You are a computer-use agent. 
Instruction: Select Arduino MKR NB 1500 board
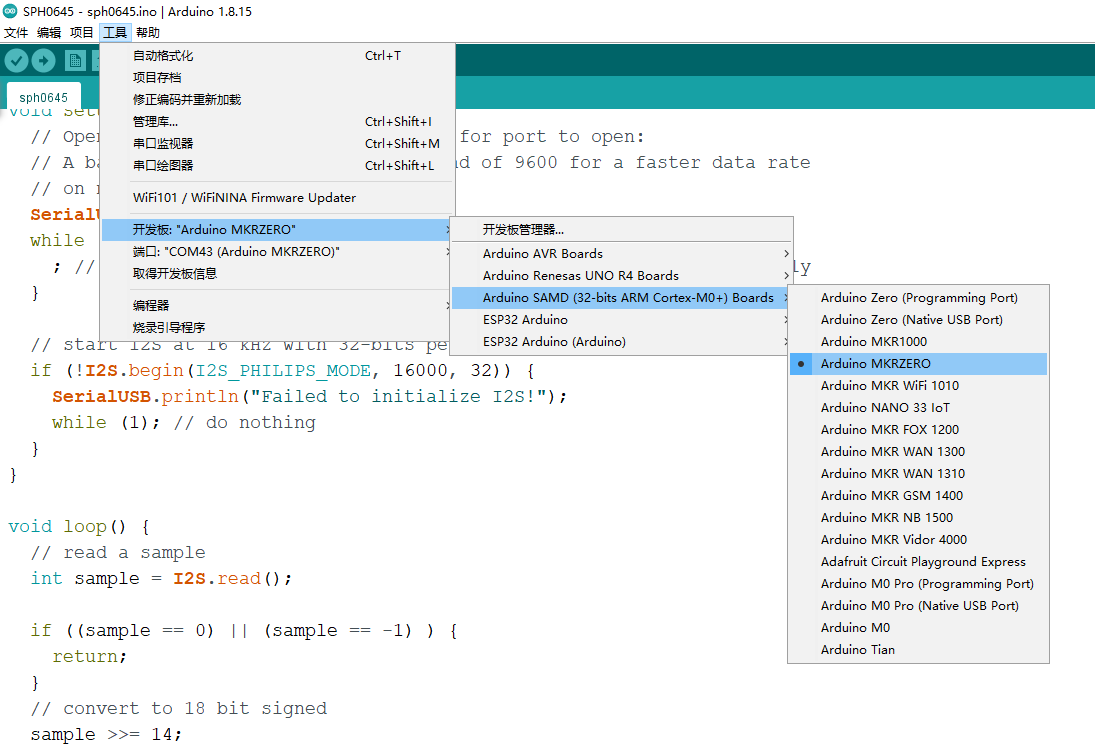point(918,517)
